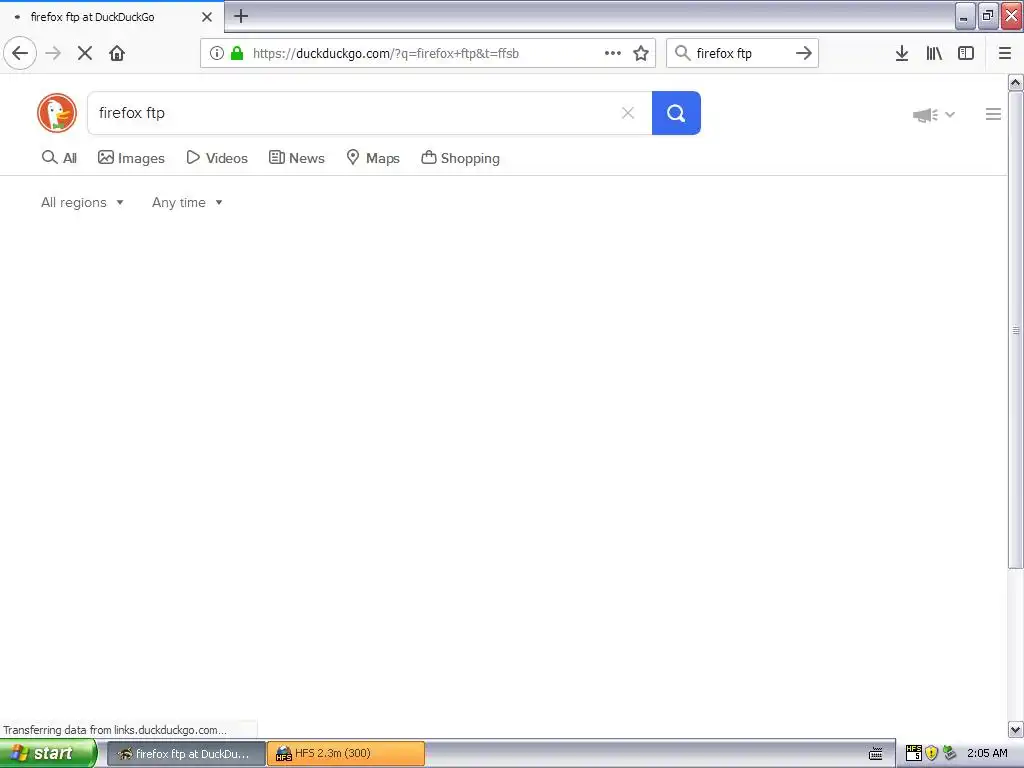Bookmark this page with the star
The image size is (1024, 768).
pos(641,53)
